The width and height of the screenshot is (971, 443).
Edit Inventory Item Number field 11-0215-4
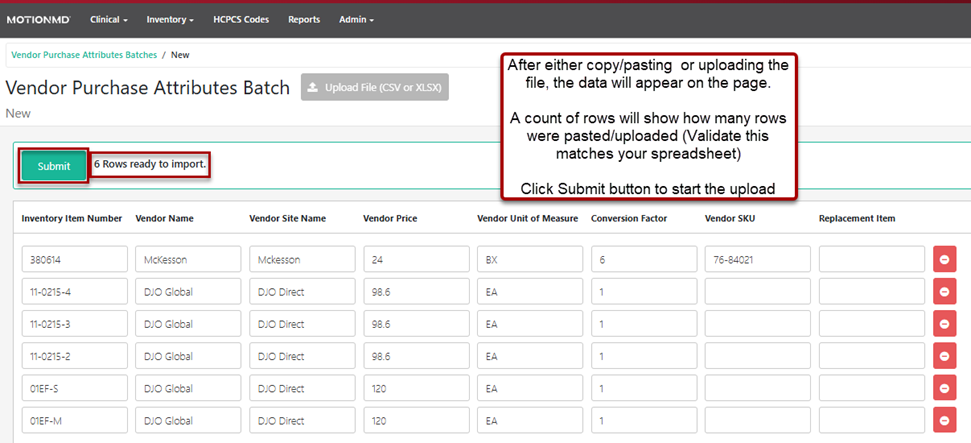74,292
